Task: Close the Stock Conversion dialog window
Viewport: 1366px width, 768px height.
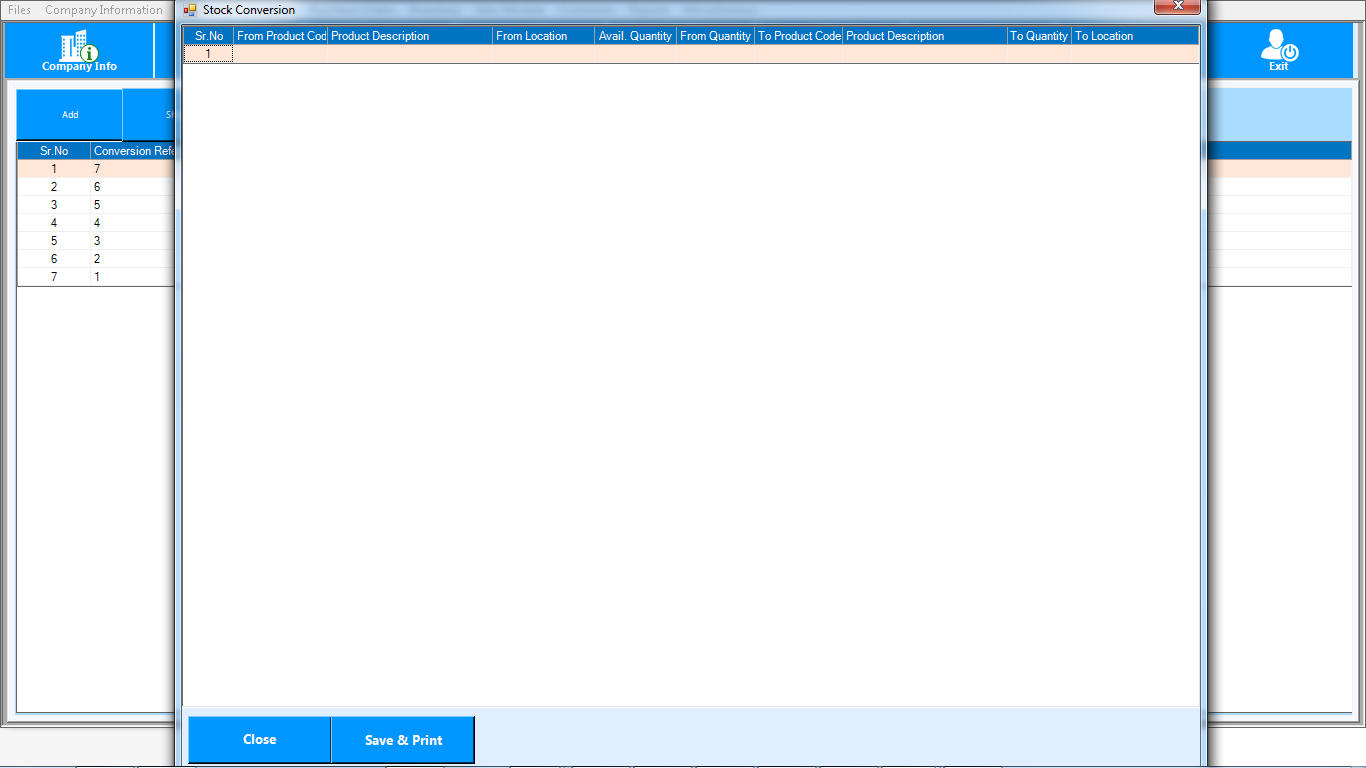Action: [x=1177, y=6]
